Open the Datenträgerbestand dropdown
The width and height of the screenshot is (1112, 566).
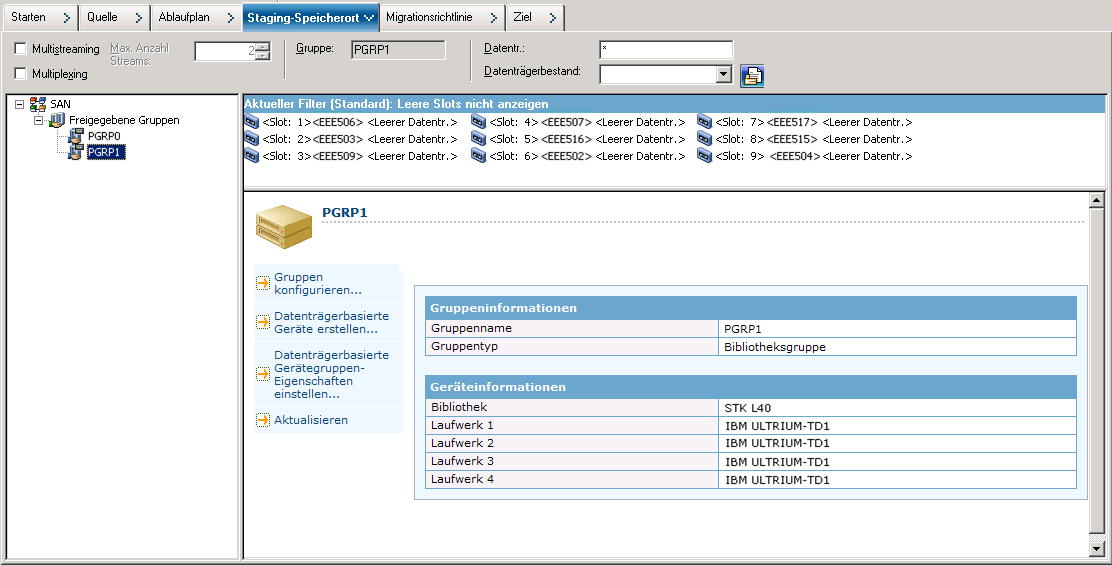[x=724, y=74]
